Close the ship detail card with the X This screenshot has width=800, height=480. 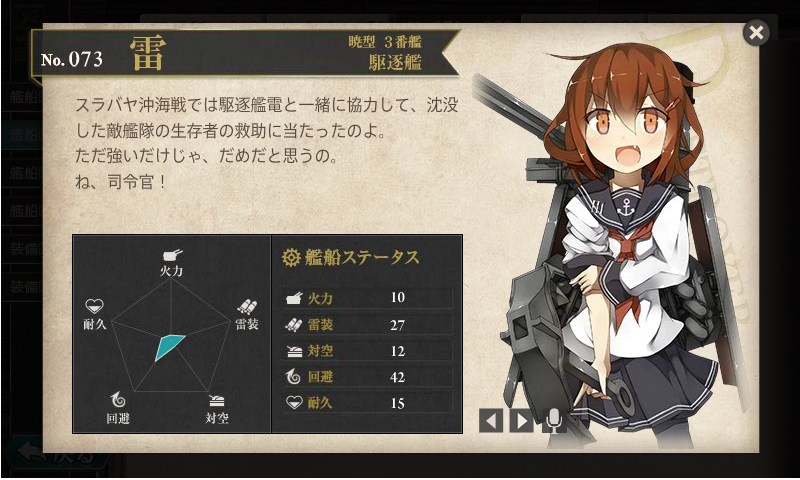(x=756, y=33)
